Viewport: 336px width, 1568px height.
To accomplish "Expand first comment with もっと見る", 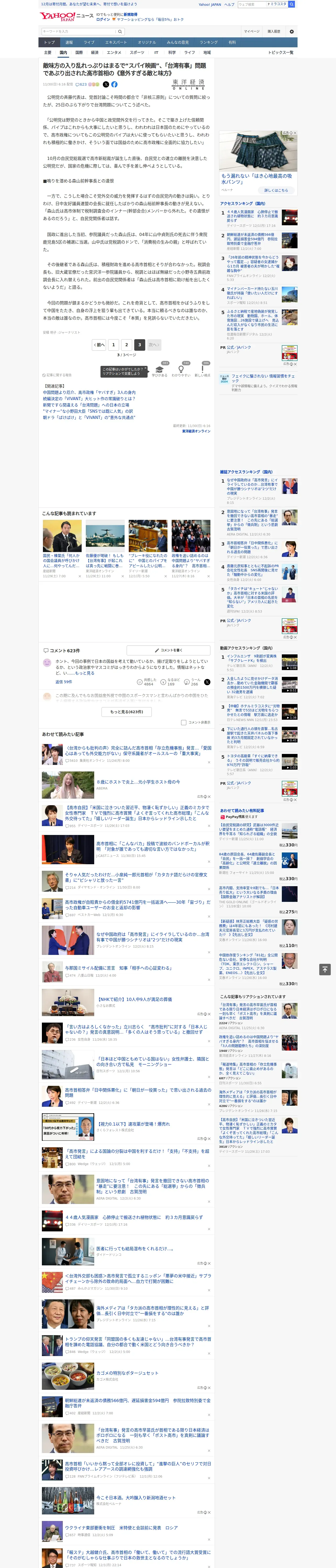I will click(85, 673).
